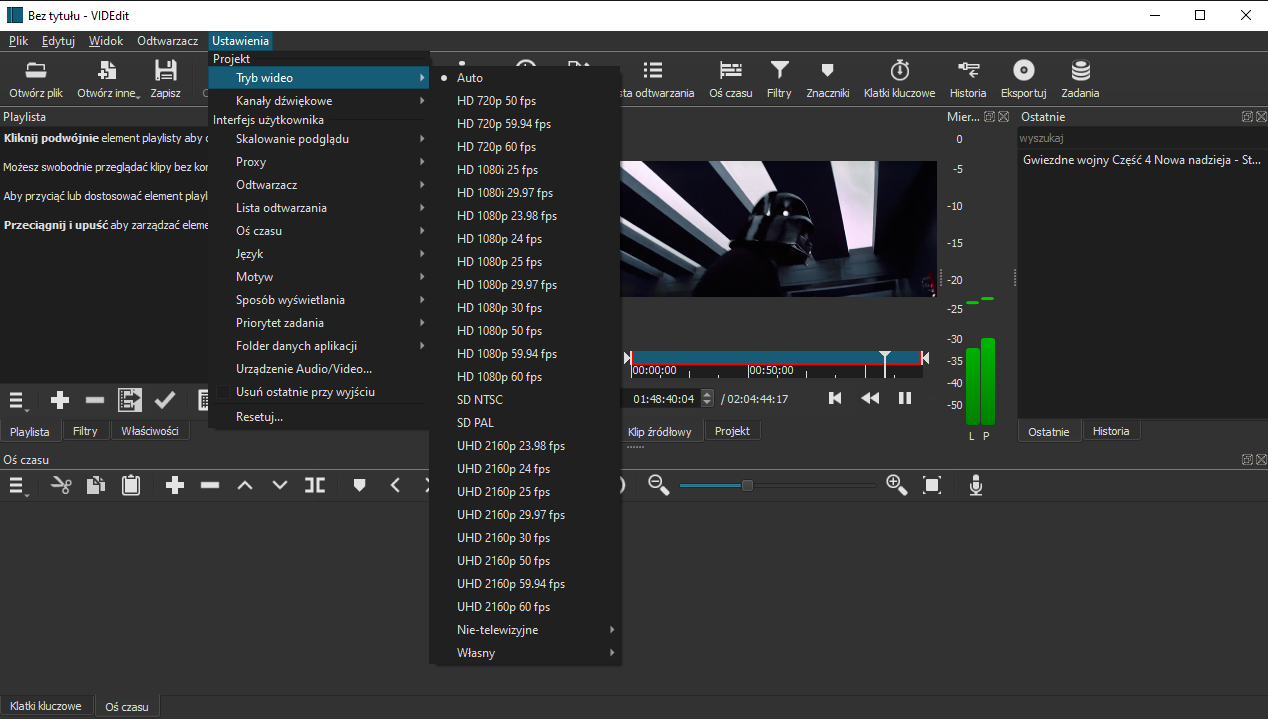This screenshot has width=1268, height=719.
Task: Click the zoom in magnifier on timeline
Action: (897, 485)
